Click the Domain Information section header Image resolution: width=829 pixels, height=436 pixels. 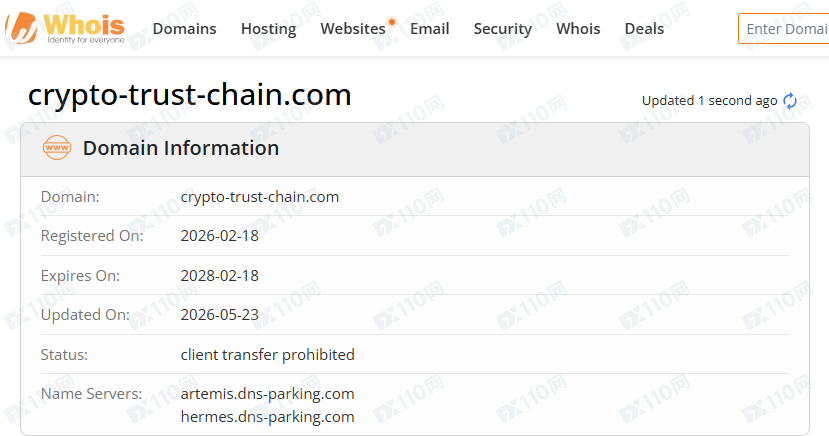[x=181, y=148]
